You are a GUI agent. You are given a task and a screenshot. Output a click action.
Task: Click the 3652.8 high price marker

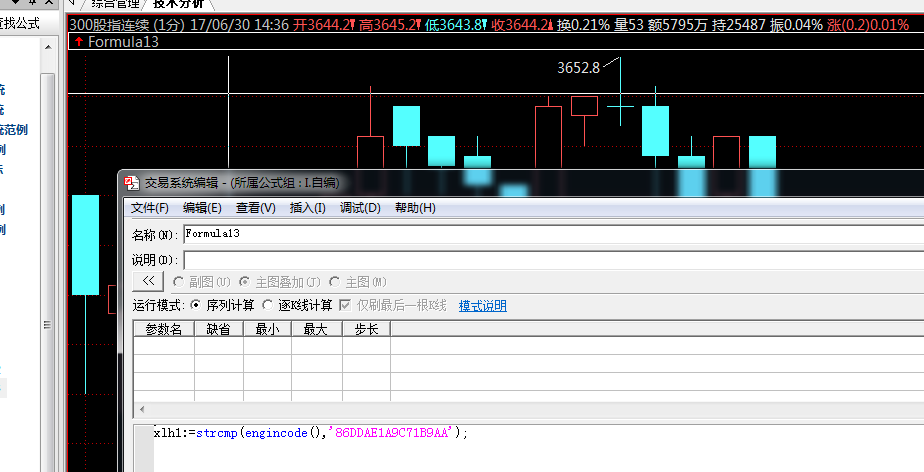pyautogui.click(x=578, y=68)
